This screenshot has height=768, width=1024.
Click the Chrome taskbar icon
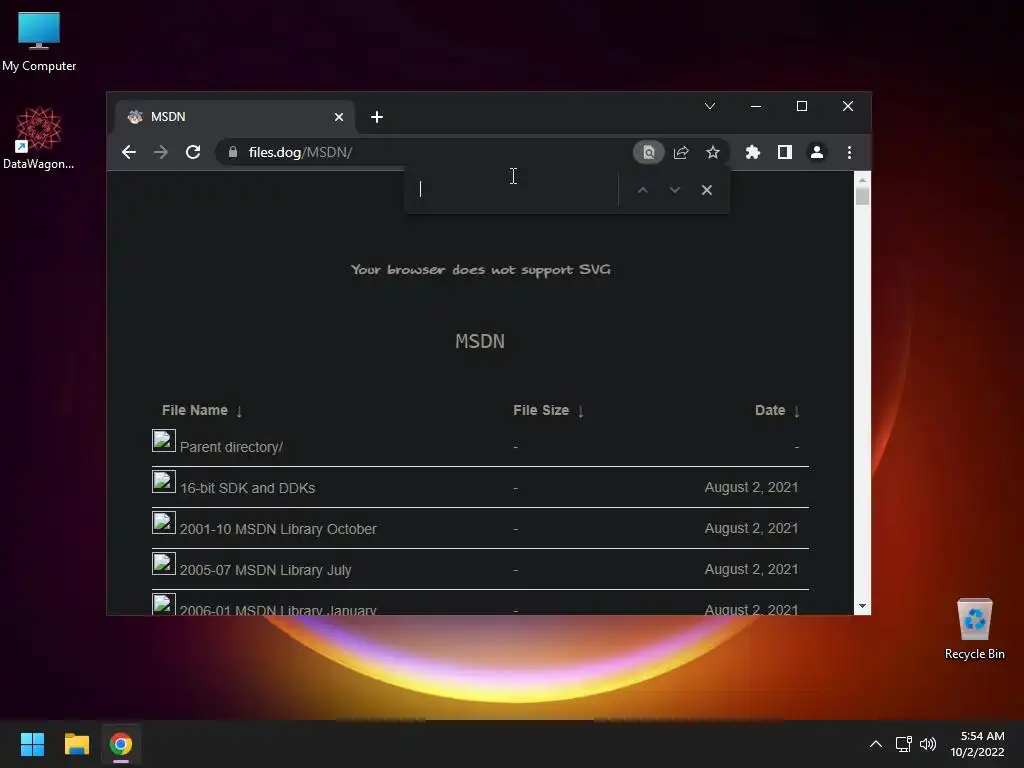point(121,744)
